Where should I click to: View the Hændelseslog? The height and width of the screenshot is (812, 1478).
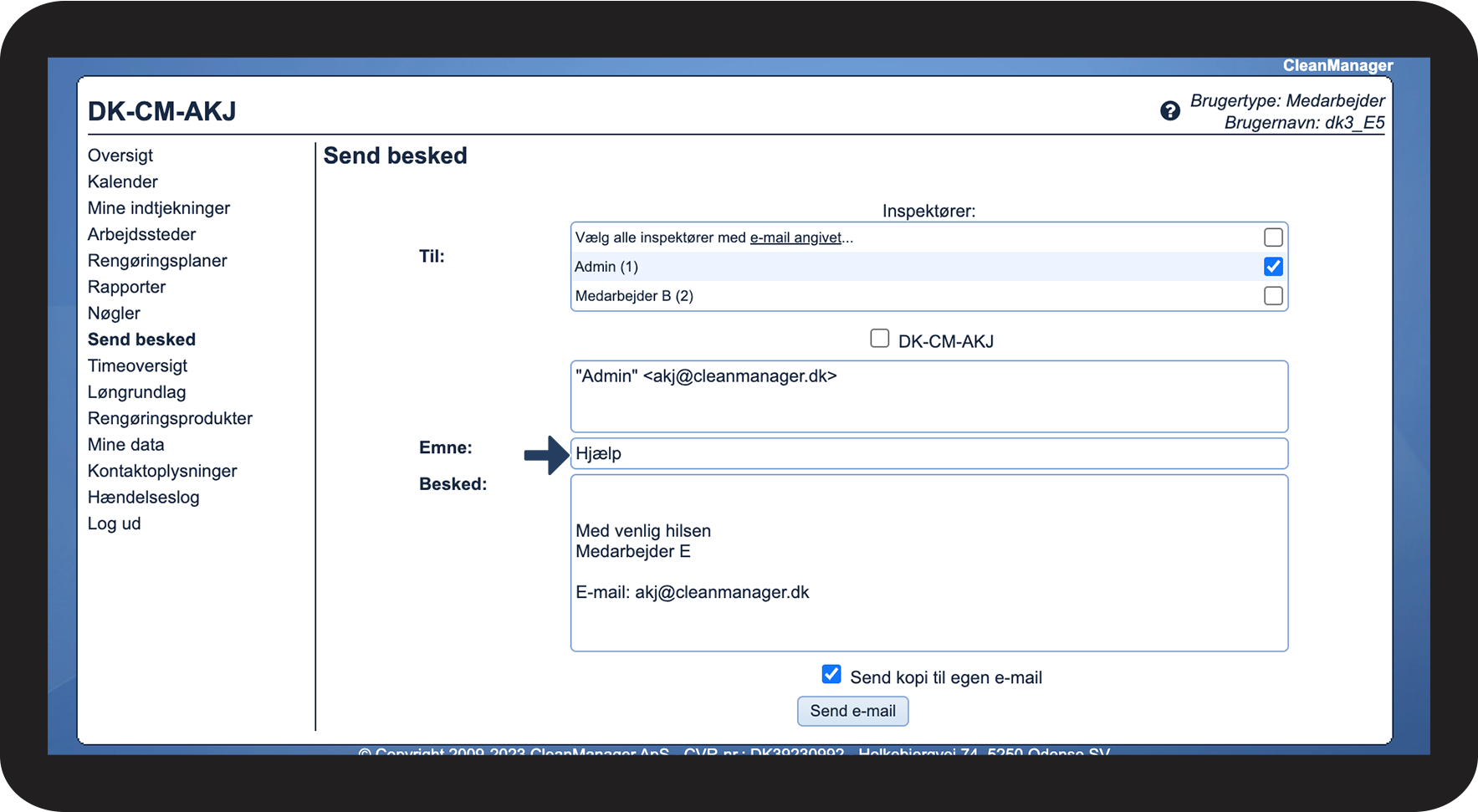144,498
